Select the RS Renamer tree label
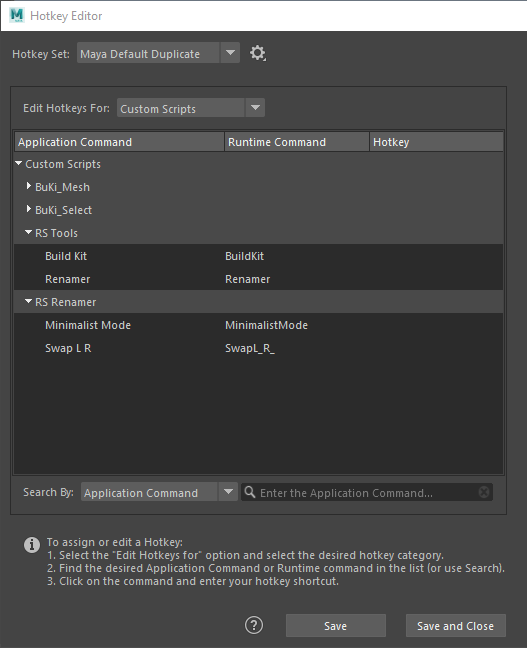Screen dimensions: 527x648 click(x=65, y=302)
